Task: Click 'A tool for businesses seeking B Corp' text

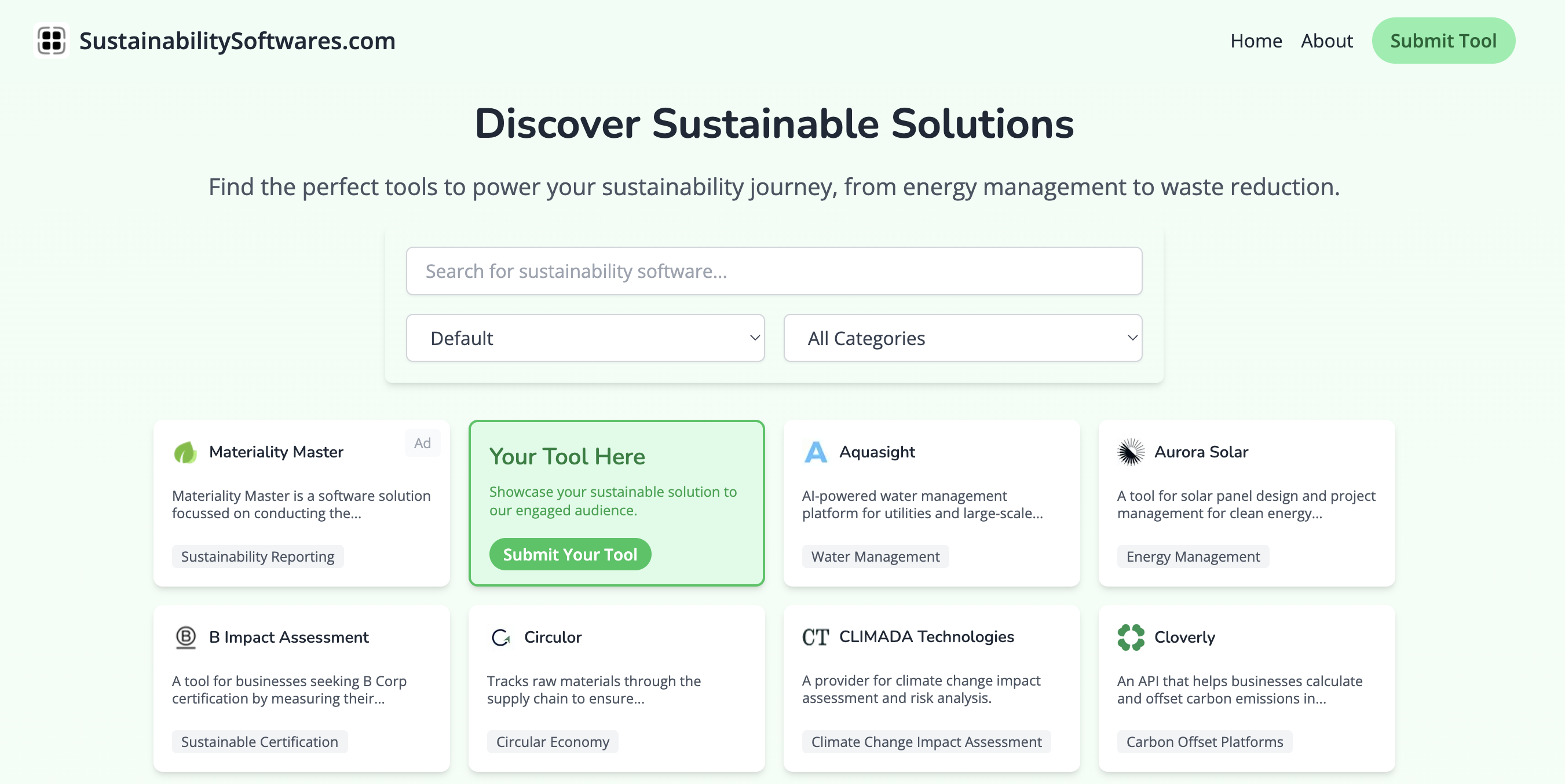Action: pyautogui.click(x=289, y=689)
